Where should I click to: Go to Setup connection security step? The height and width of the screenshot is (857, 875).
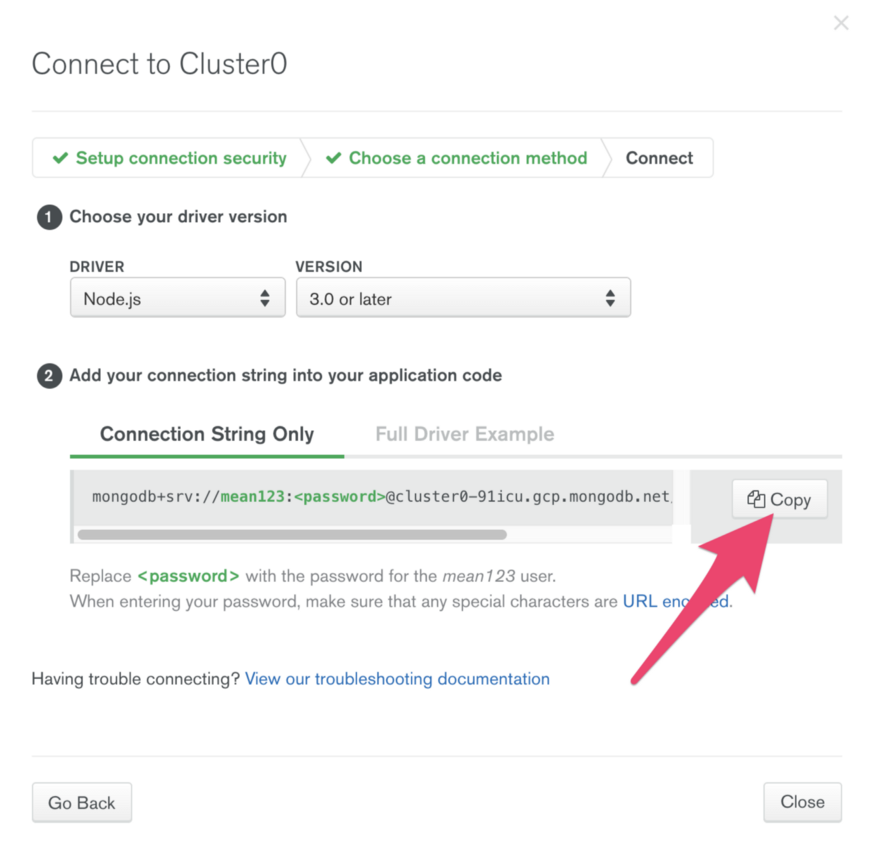pos(181,158)
